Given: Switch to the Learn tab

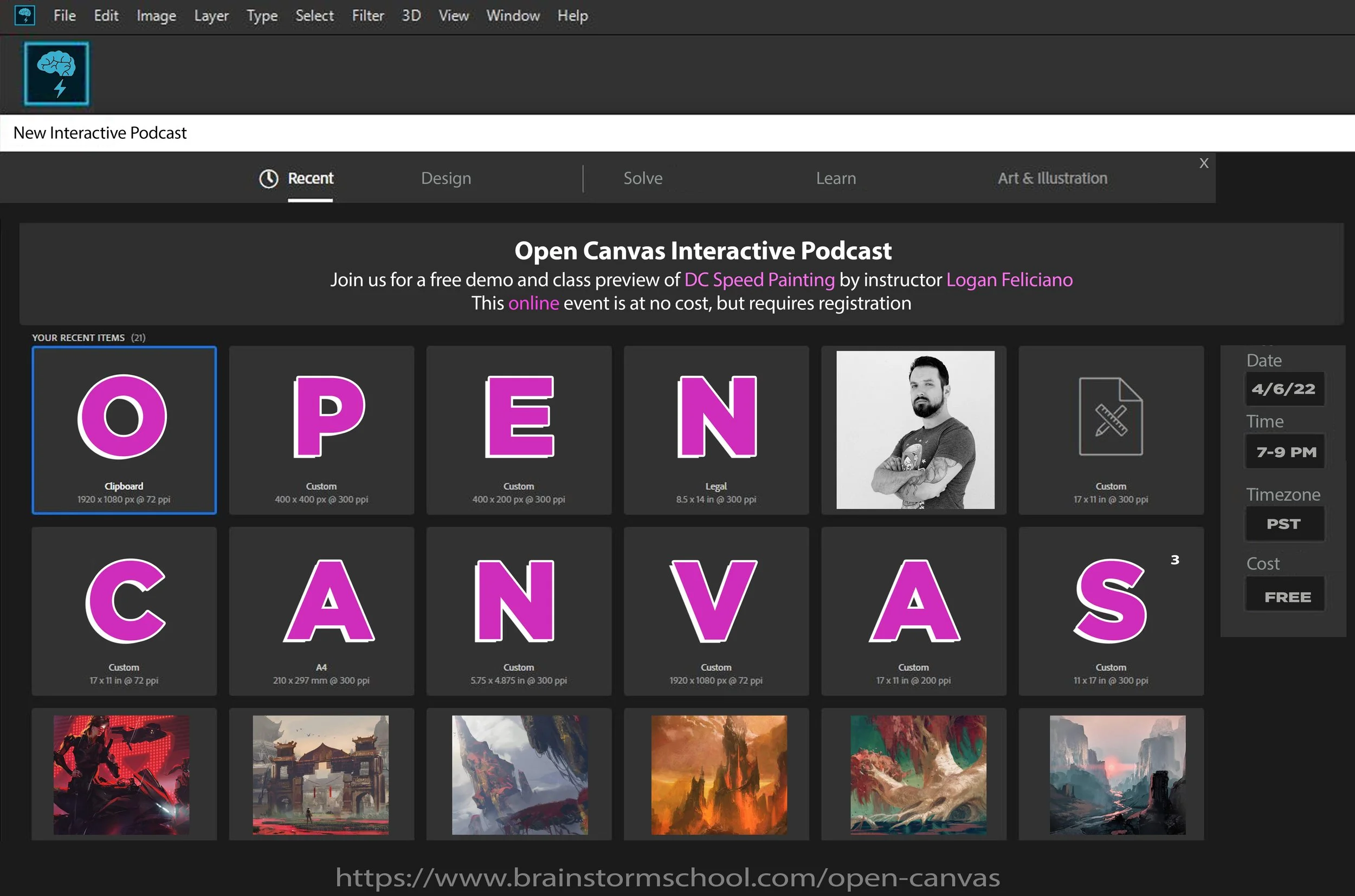Looking at the screenshot, I should pyautogui.click(x=835, y=178).
